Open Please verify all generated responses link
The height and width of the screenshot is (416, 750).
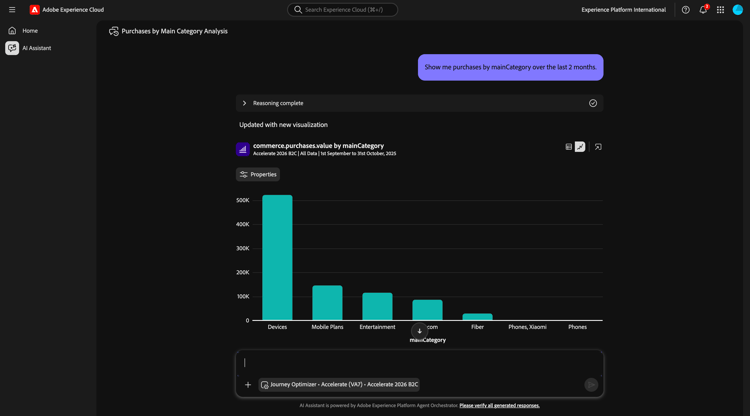pyautogui.click(x=499, y=405)
